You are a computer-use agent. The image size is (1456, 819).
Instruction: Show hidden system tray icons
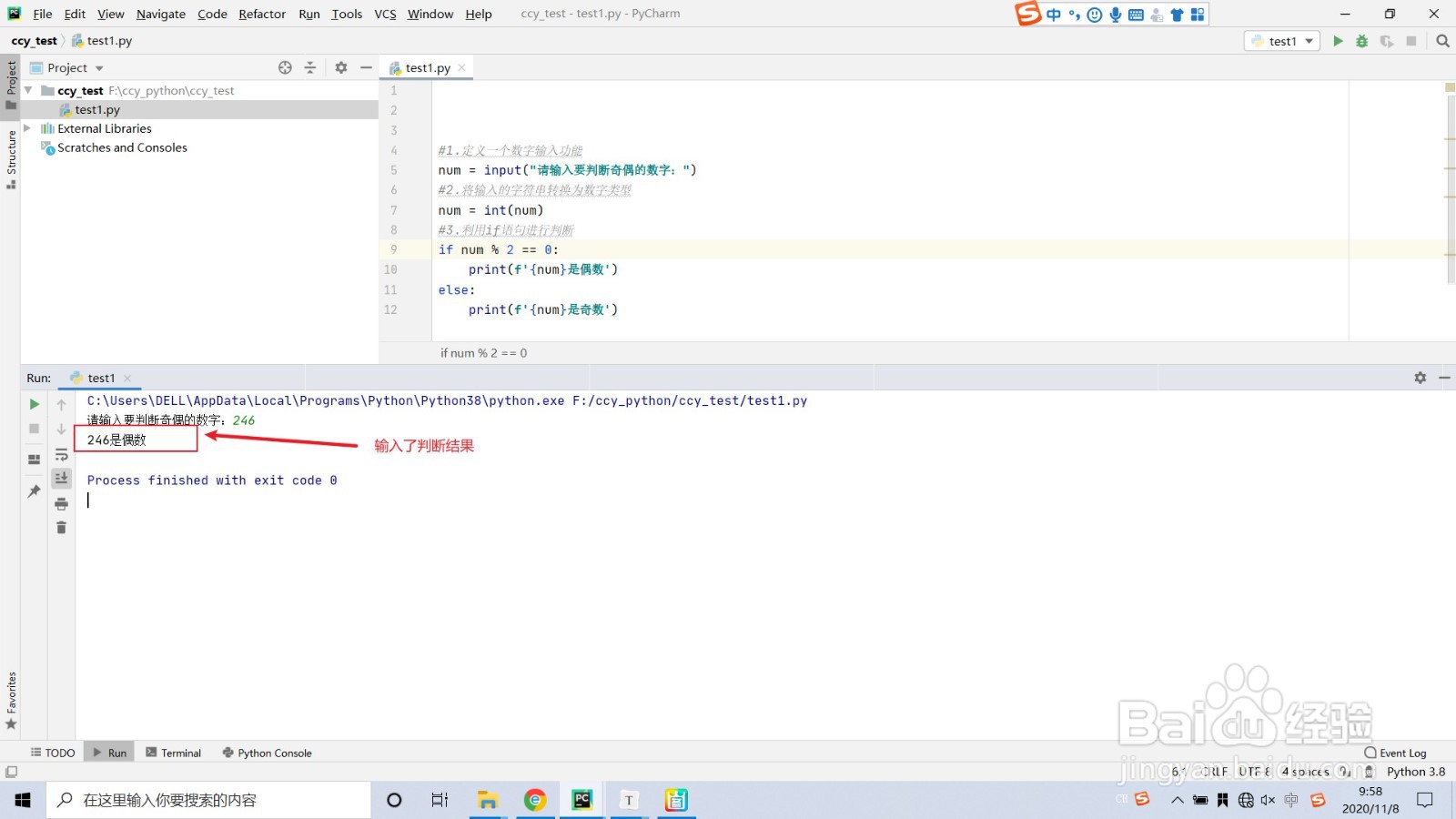(x=1177, y=800)
